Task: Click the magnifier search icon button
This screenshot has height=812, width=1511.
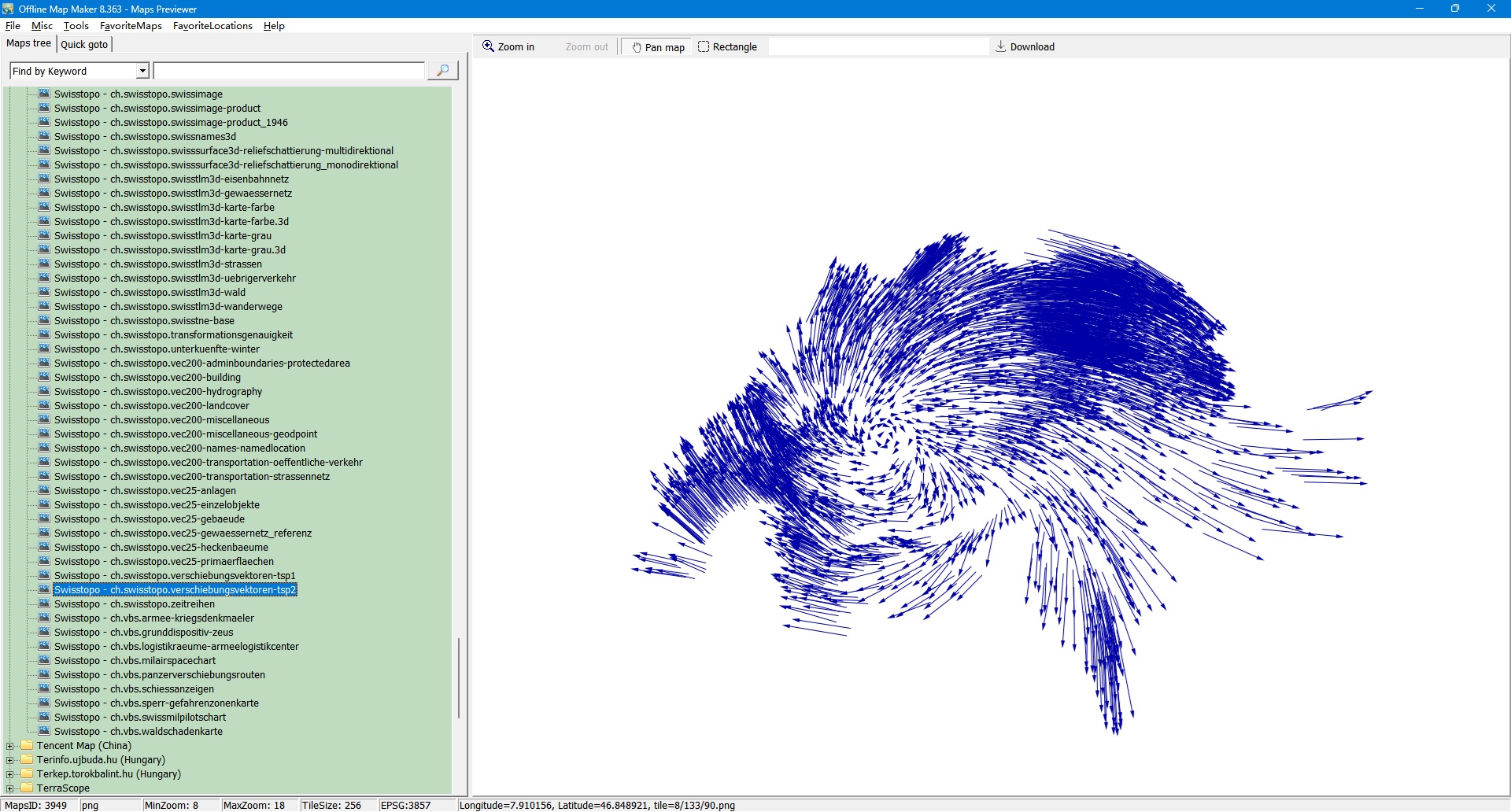Action: (x=442, y=71)
